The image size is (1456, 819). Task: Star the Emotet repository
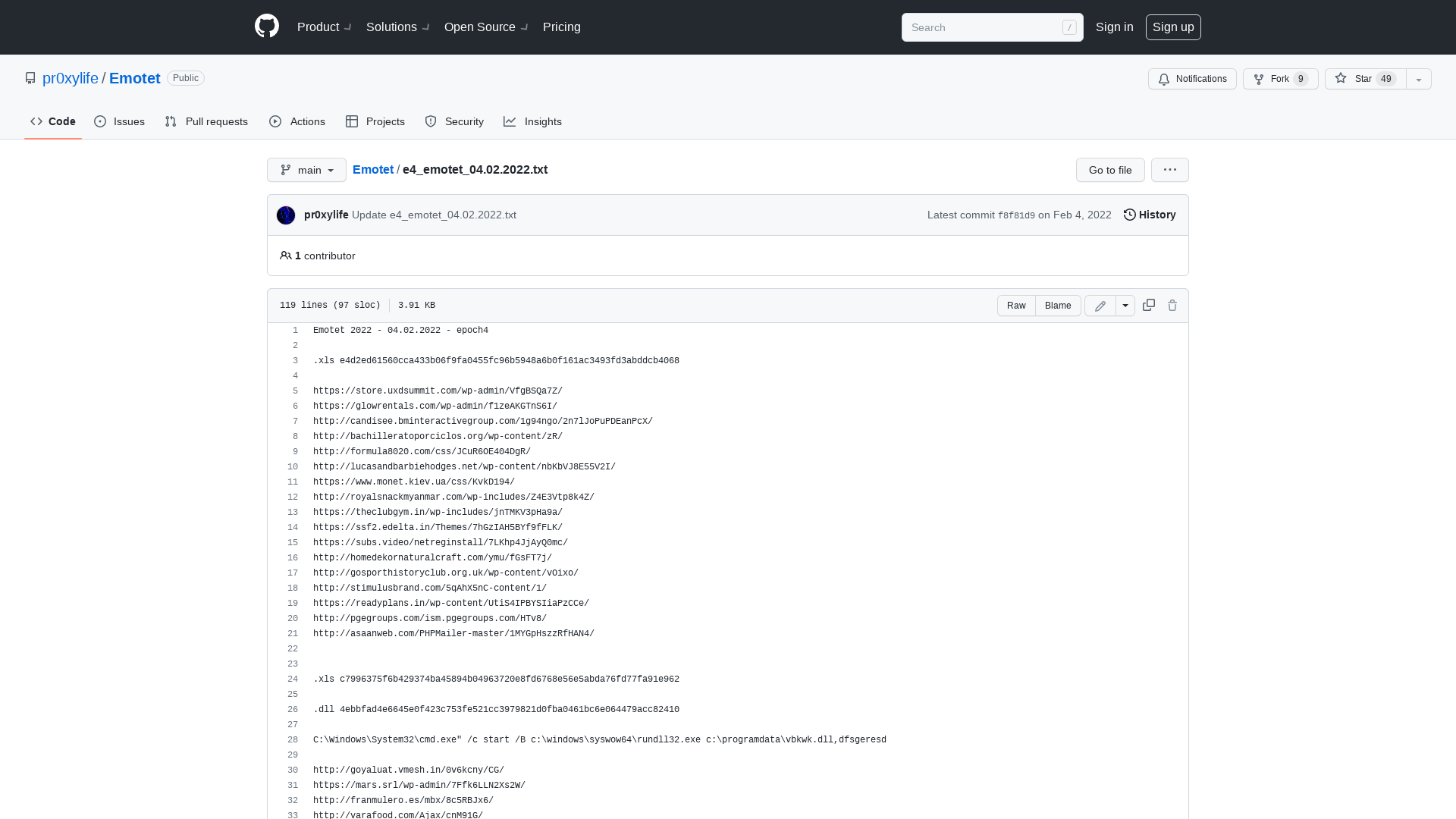tap(1365, 79)
